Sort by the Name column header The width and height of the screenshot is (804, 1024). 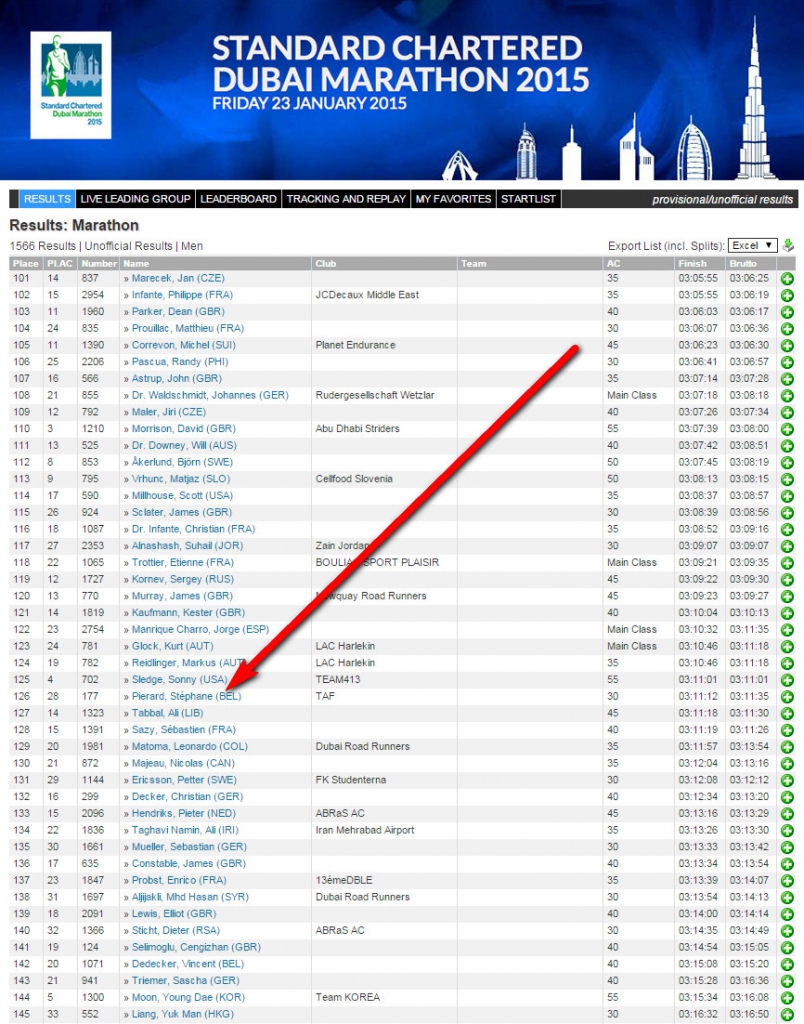tap(136, 264)
